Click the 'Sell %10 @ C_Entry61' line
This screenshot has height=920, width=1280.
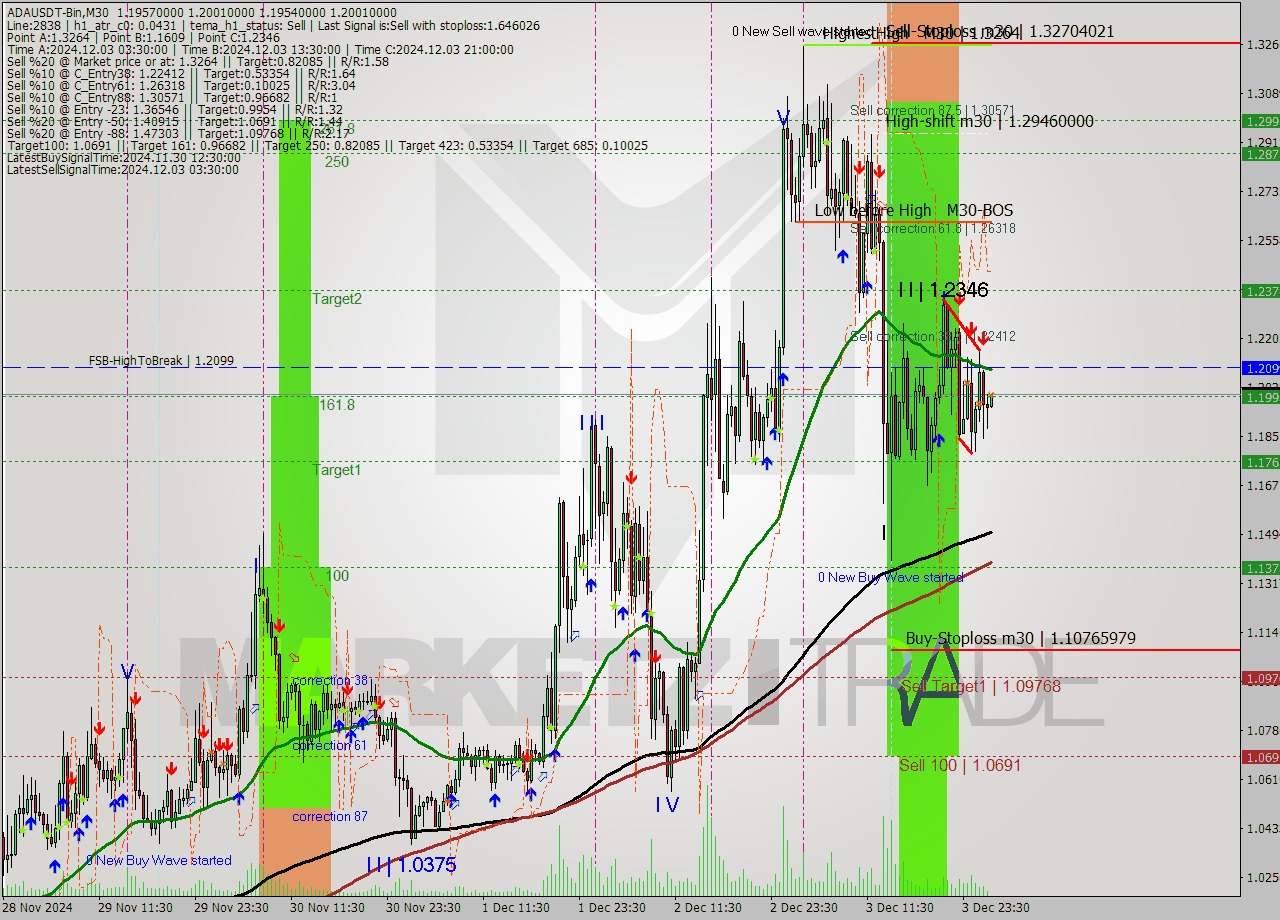pyautogui.click(x=181, y=85)
